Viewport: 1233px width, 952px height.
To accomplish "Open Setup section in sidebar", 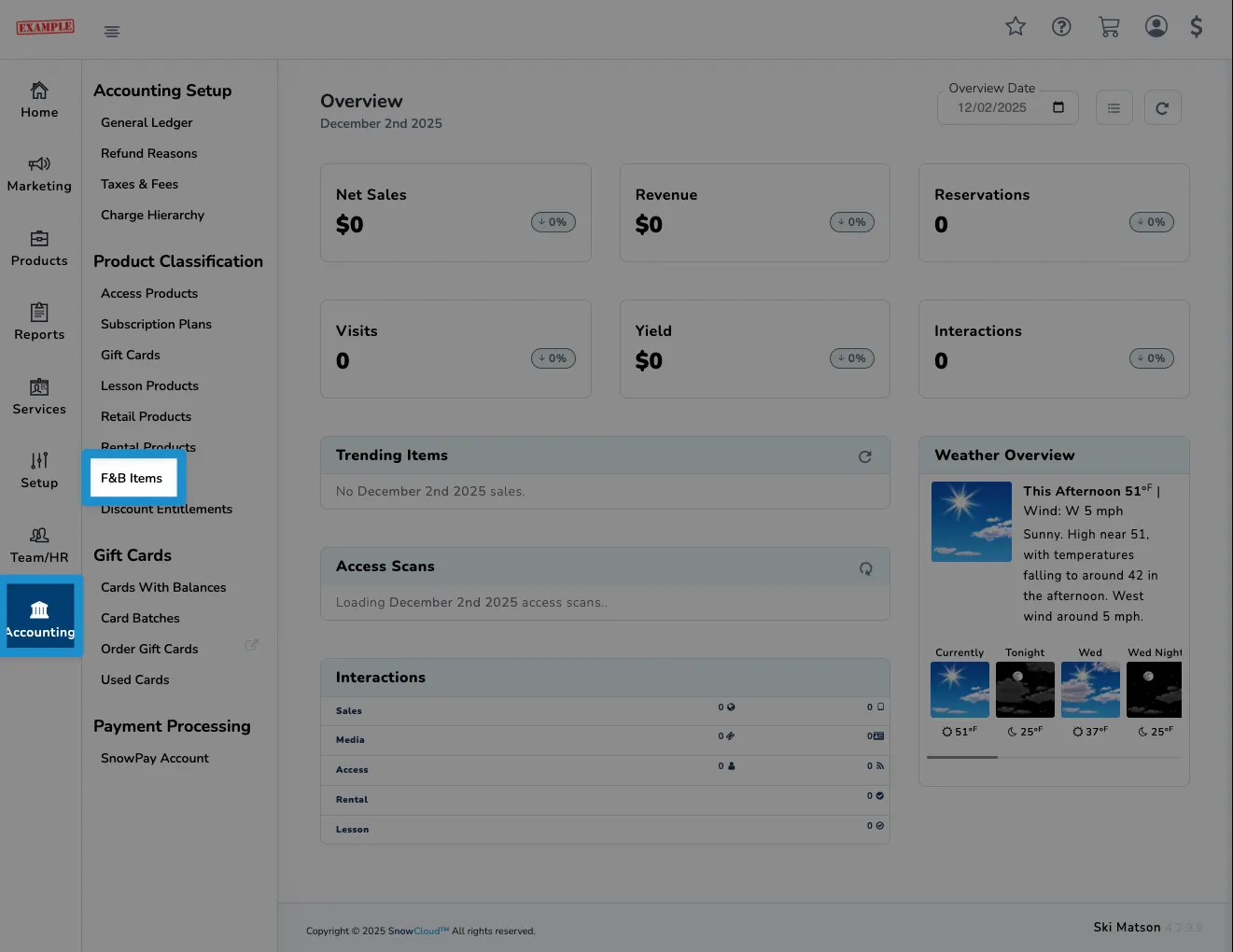I will click(x=39, y=471).
